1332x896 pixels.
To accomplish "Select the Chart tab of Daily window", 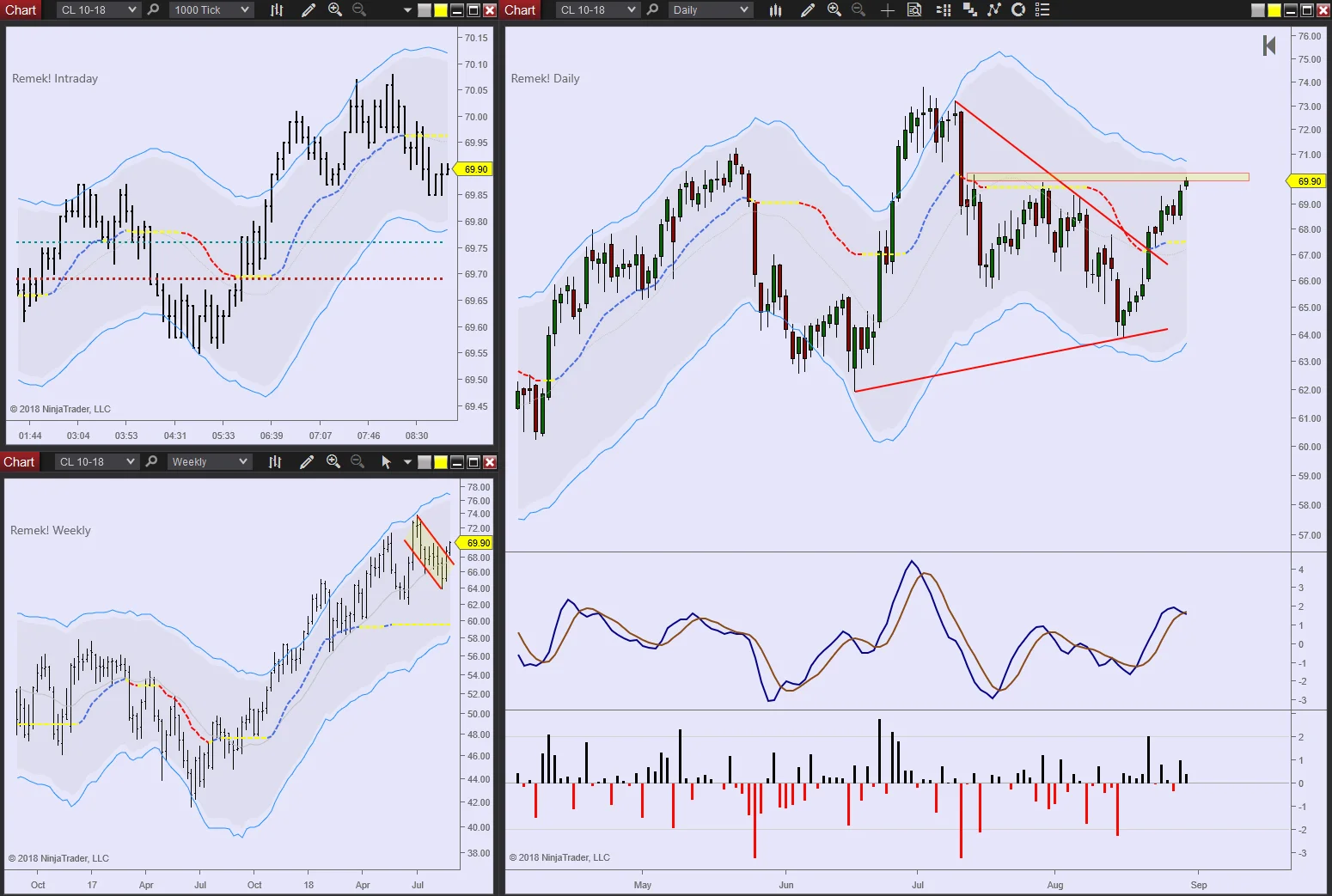I will coord(520,10).
